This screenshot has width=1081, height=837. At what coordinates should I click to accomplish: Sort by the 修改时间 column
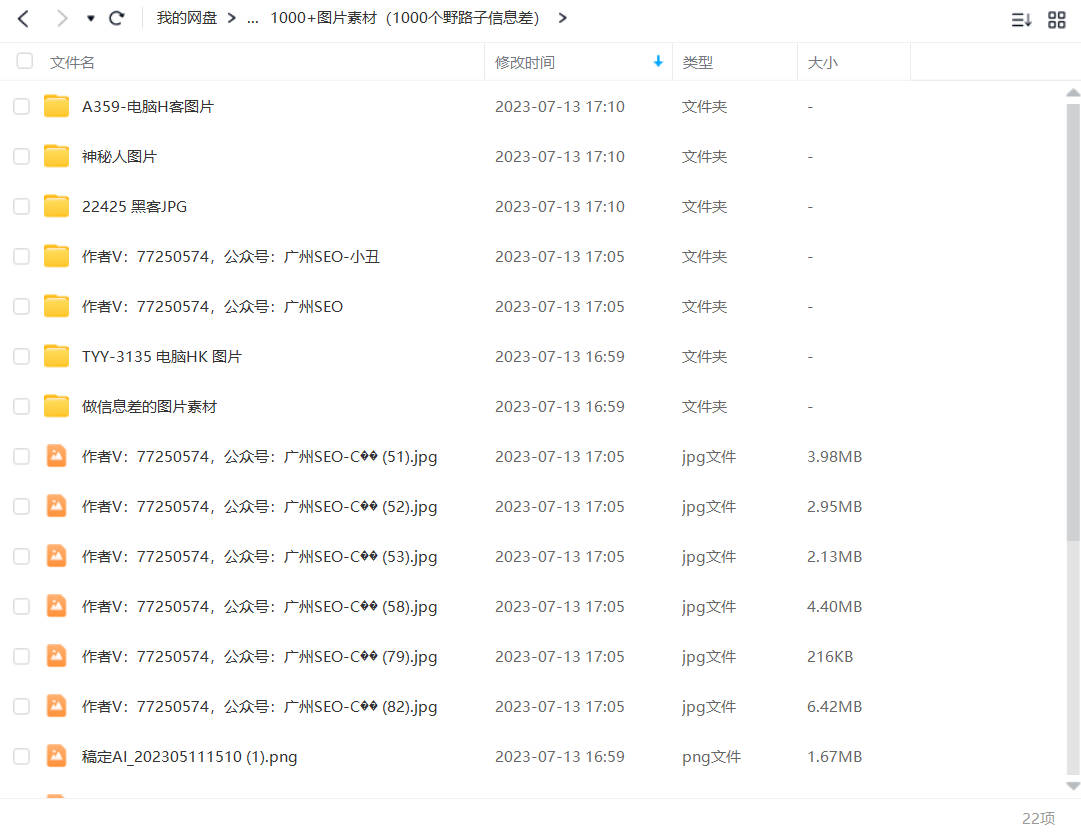click(x=525, y=63)
